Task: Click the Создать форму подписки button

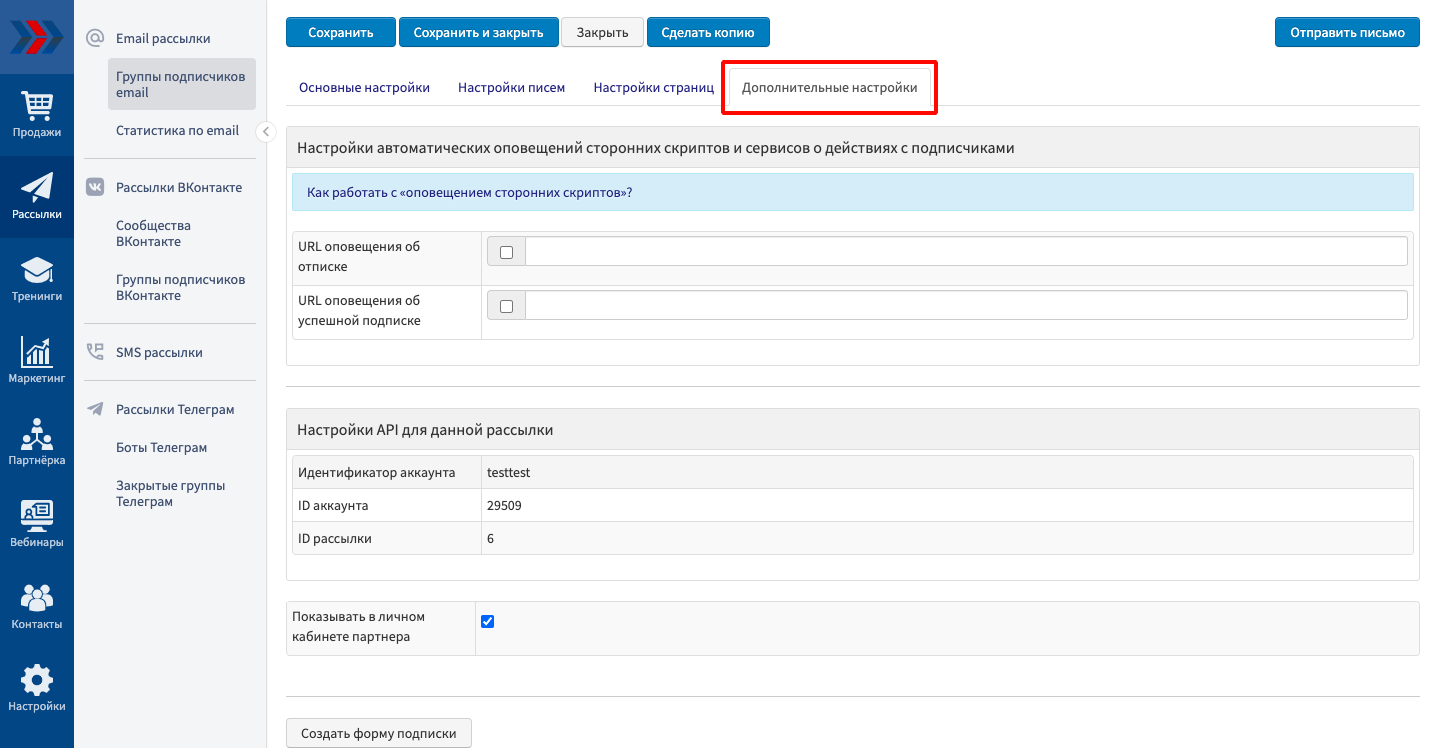Action: point(378,733)
